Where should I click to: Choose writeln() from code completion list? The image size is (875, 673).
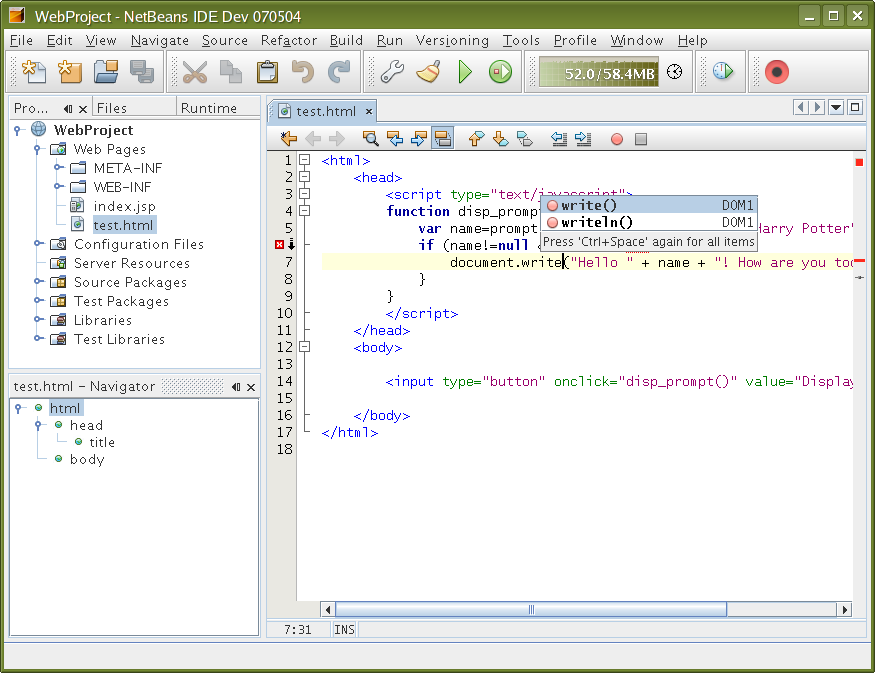tap(649, 222)
